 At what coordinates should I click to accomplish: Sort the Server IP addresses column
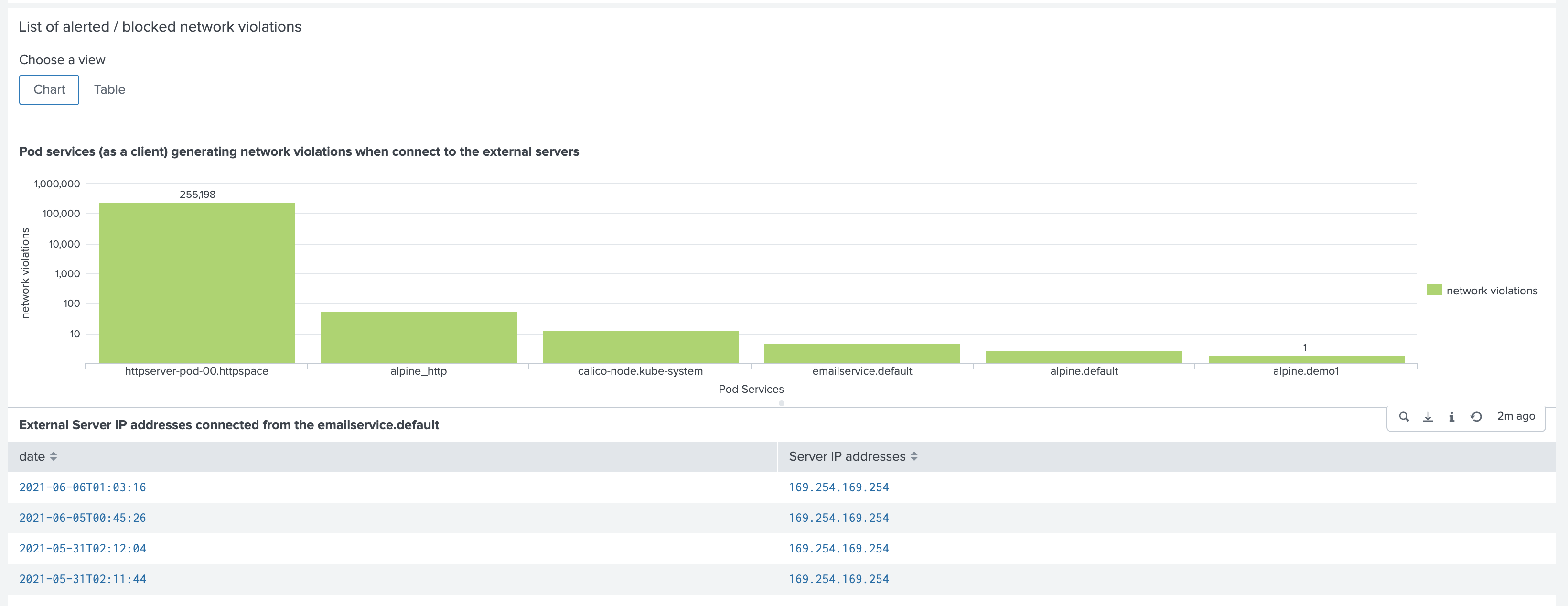[x=913, y=456]
